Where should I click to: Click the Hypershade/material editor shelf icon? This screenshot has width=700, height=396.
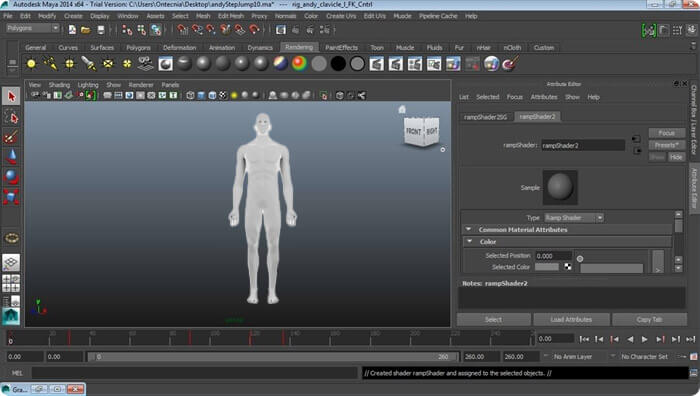click(x=166, y=64)
